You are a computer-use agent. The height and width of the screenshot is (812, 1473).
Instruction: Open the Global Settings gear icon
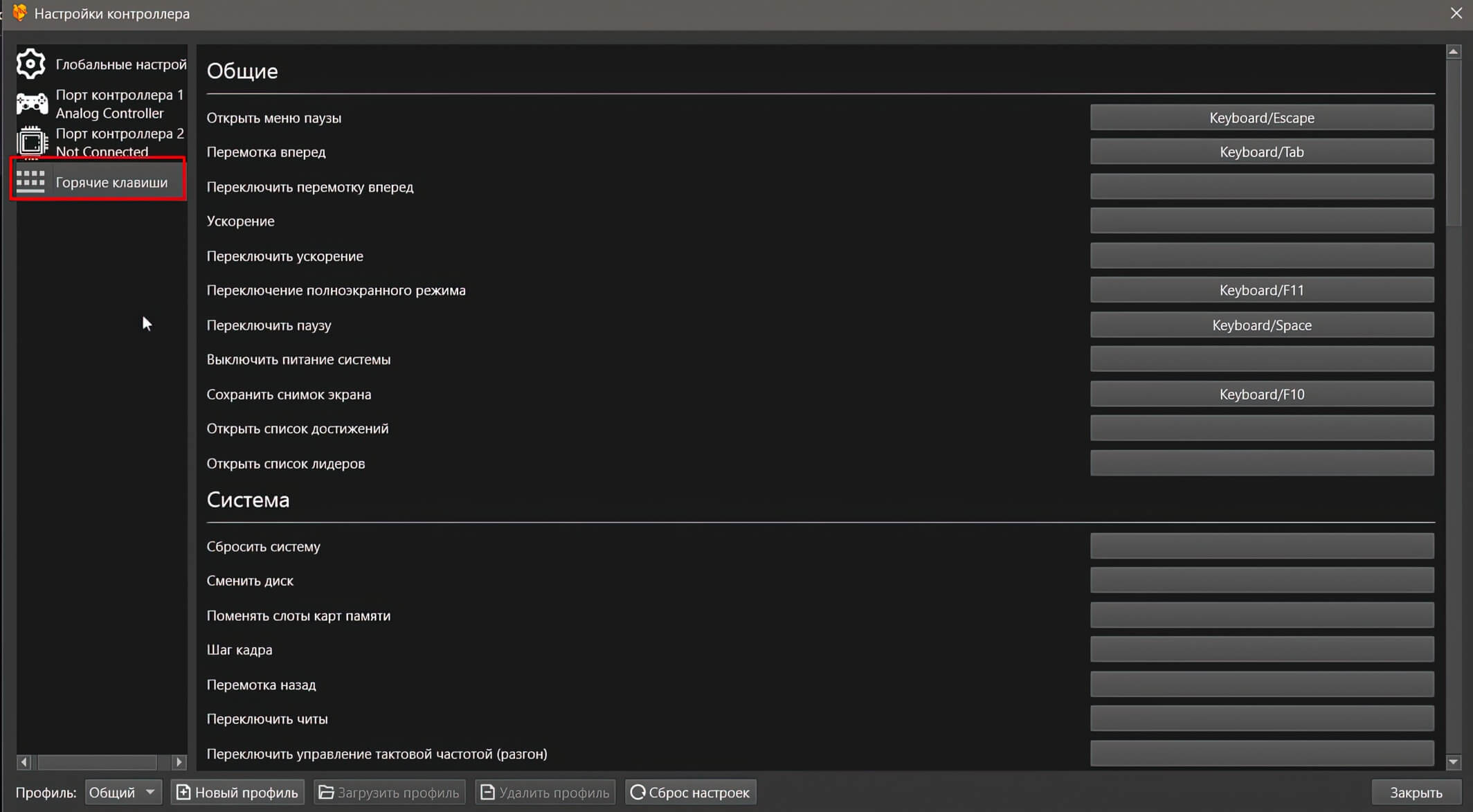(x=30, y=64)
